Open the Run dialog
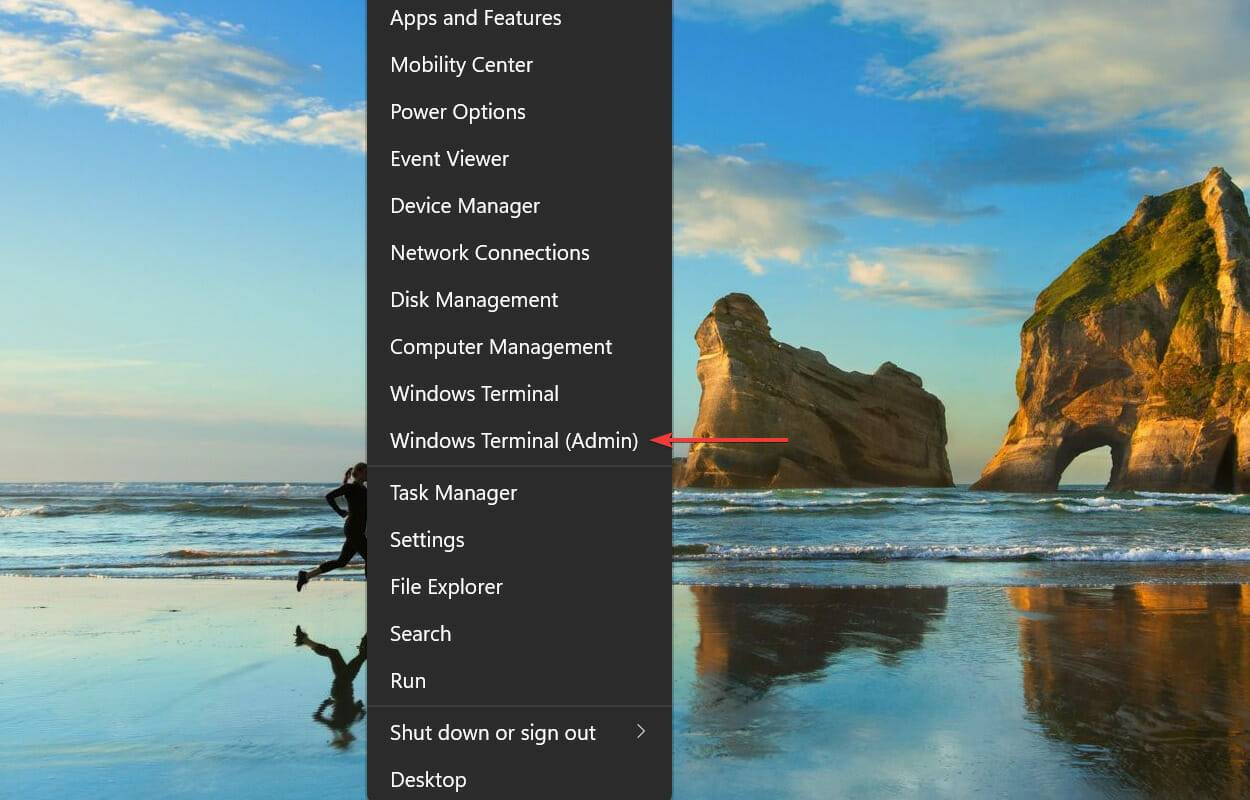This screenshot has height=800, width=1250. coord(408,680)
